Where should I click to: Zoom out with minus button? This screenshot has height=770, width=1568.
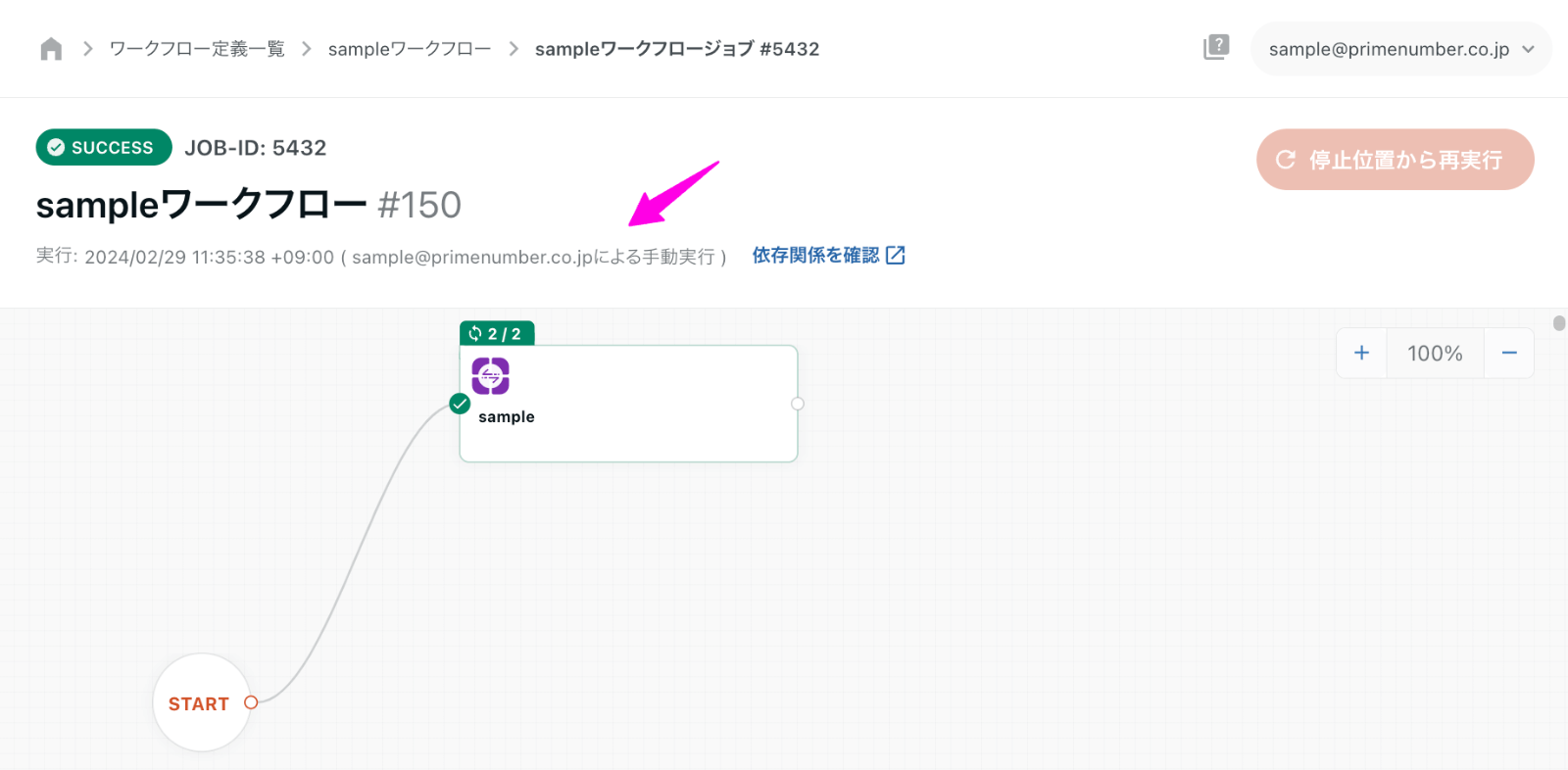(x=1509, y=353)
